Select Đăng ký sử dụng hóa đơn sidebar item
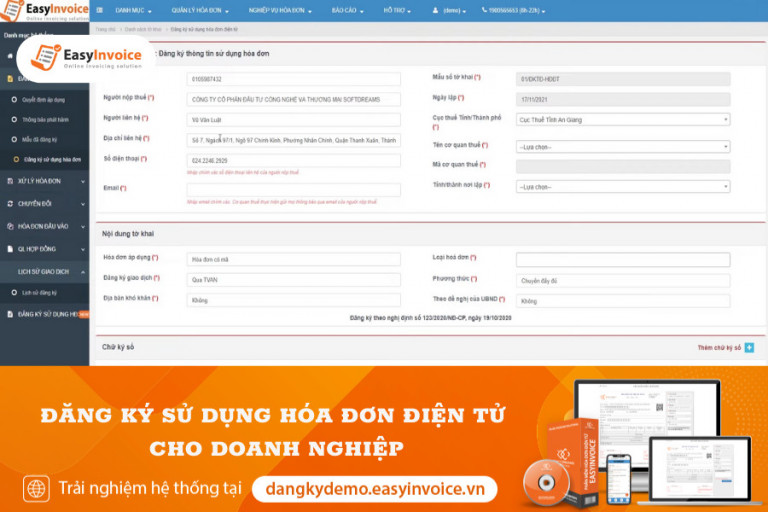The width and height of the screenshot is (768, 512). (52, 160)
